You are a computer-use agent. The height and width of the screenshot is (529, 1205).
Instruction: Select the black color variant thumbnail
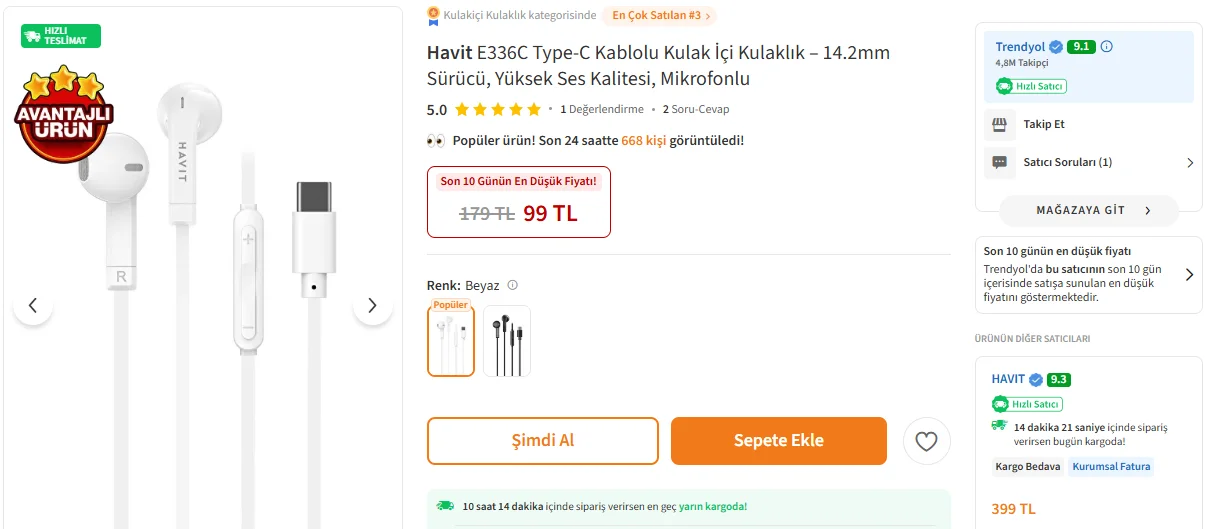(507, 341)
